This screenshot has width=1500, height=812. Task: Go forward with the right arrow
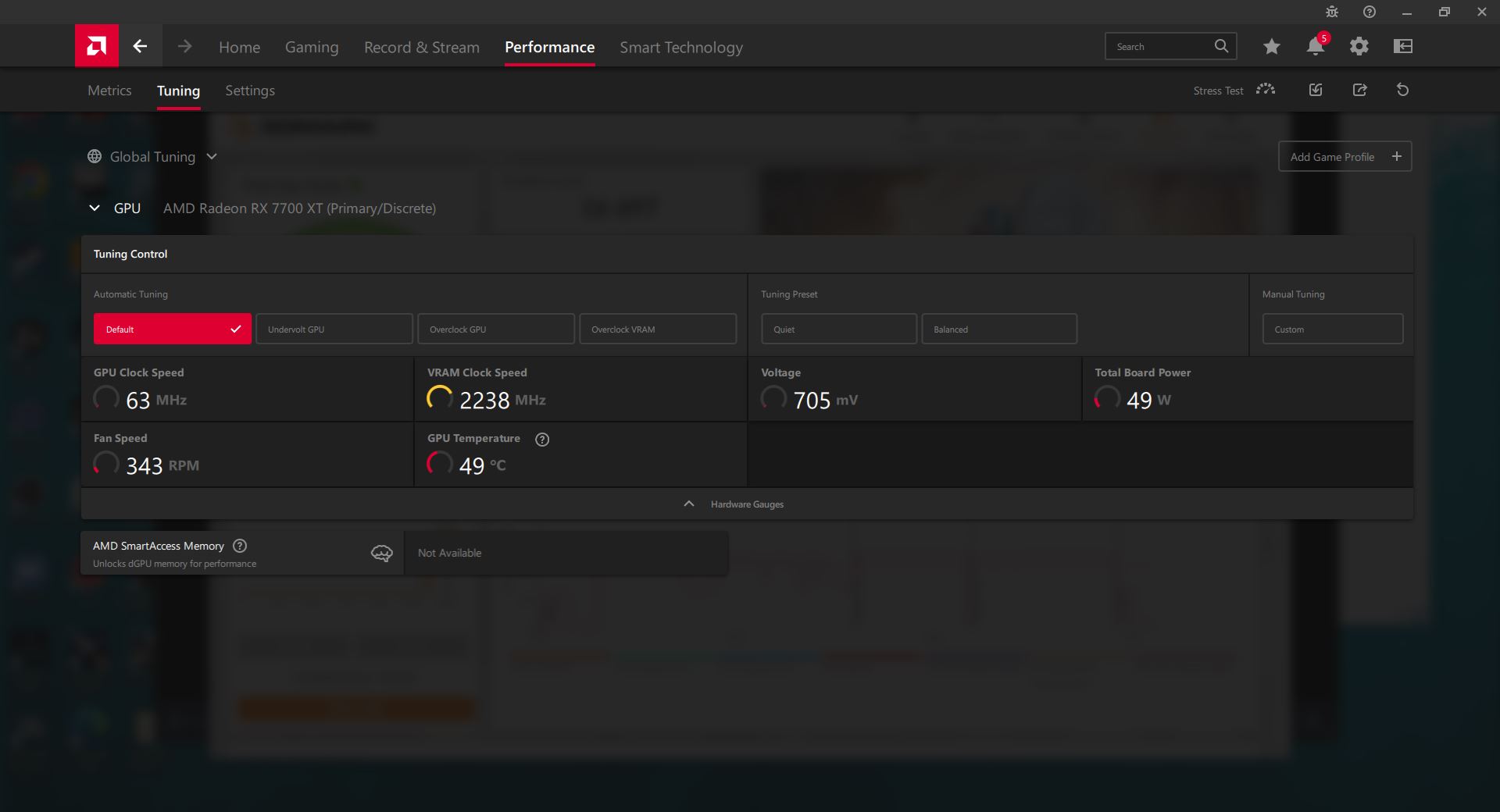184,46
